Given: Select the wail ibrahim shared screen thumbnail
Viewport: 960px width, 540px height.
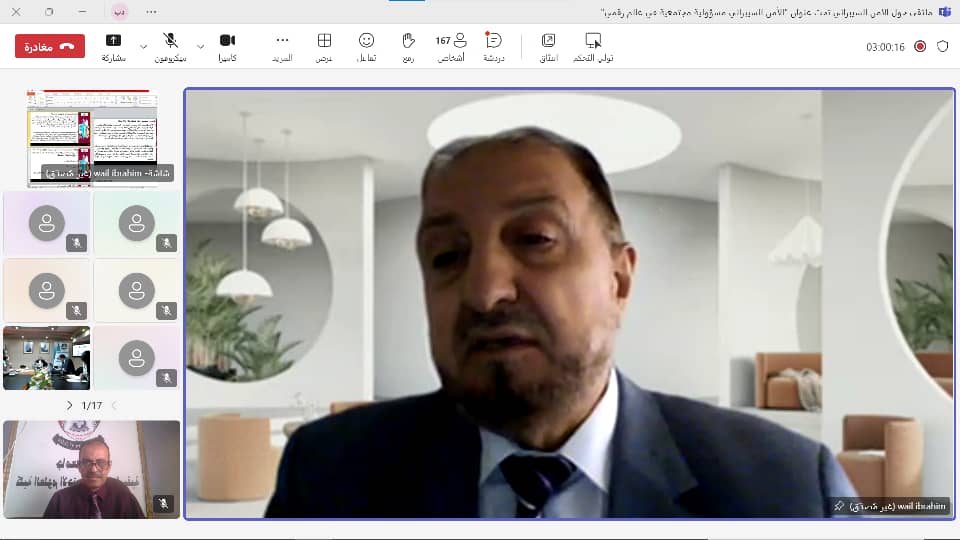Looking at the screenshot, I should tap(92, 137).
